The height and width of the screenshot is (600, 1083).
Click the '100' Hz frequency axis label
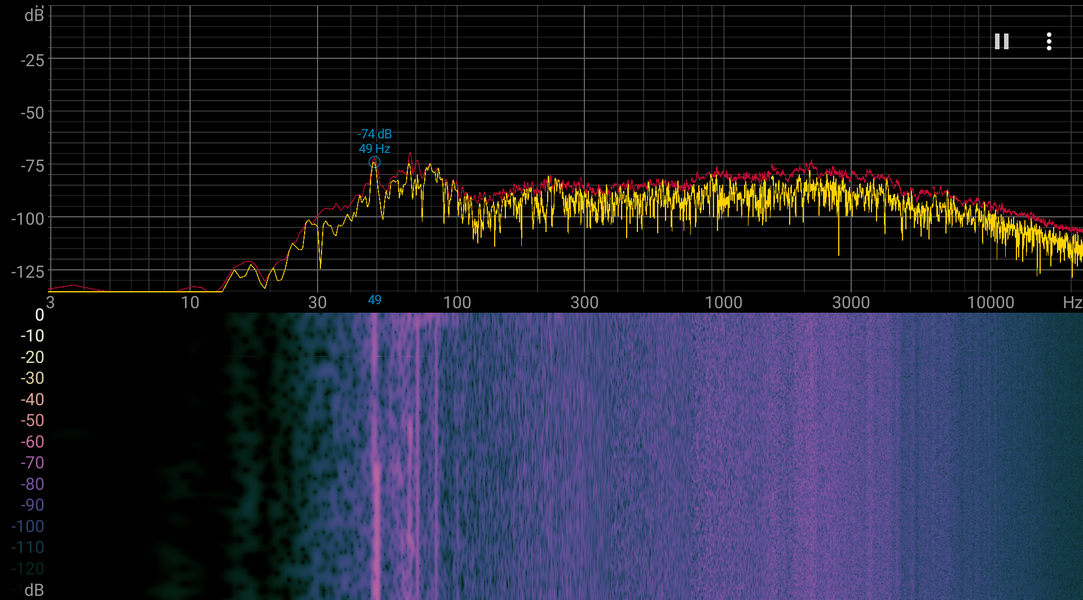457,302
